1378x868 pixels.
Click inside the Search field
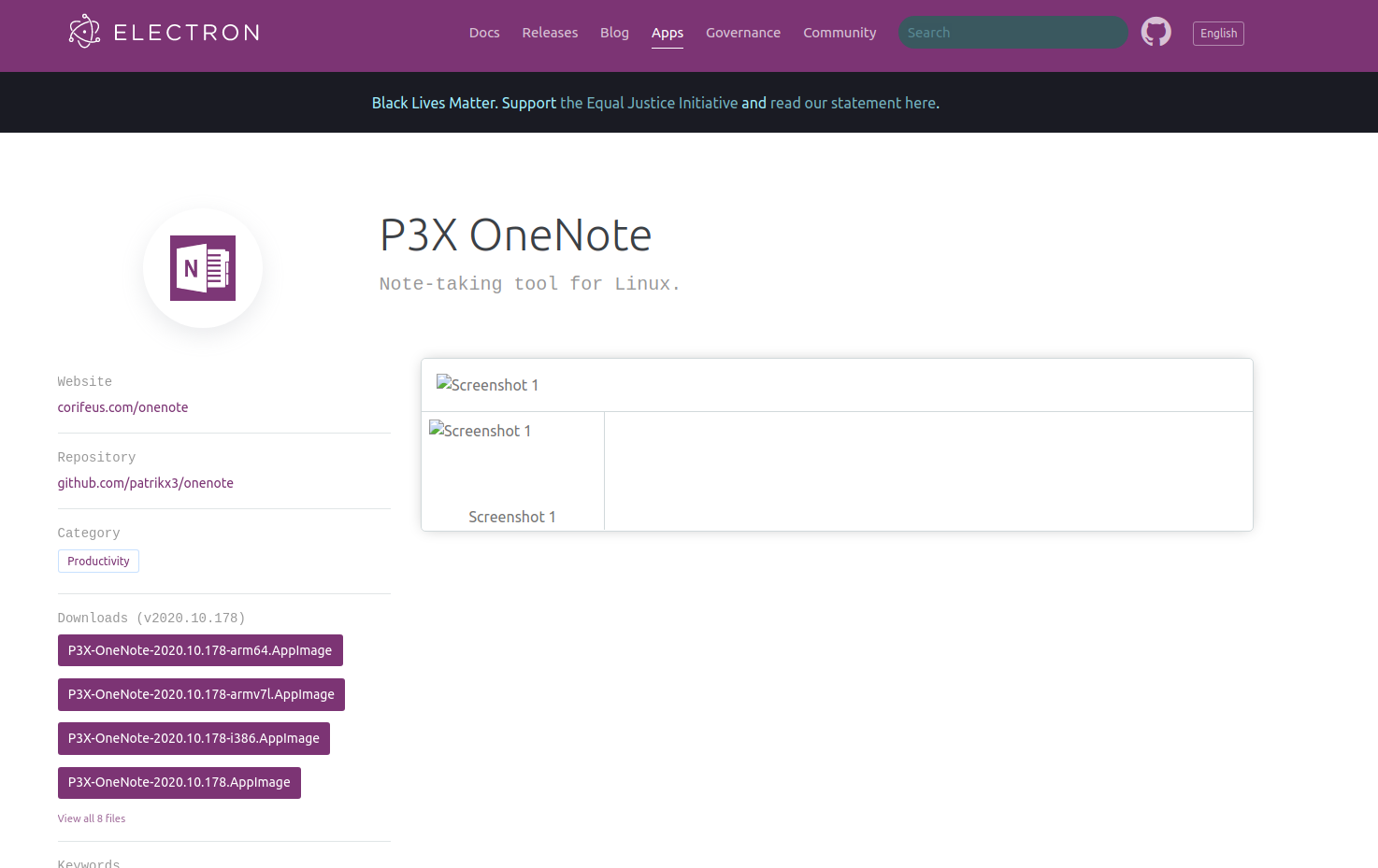coord(1013,32)
